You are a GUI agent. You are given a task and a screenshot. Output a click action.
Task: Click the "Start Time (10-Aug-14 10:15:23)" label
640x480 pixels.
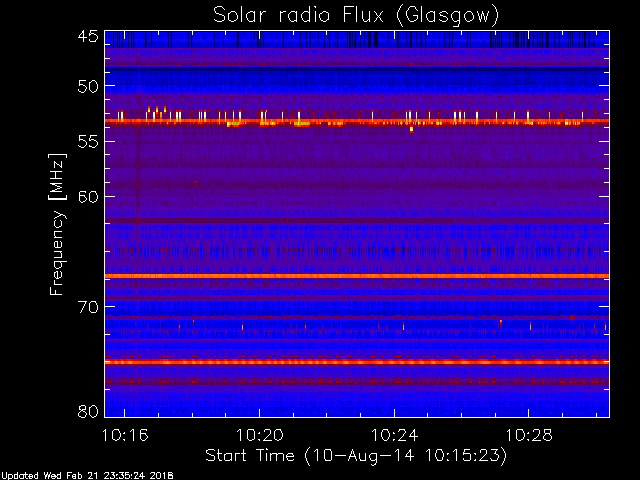coord(356,456)
